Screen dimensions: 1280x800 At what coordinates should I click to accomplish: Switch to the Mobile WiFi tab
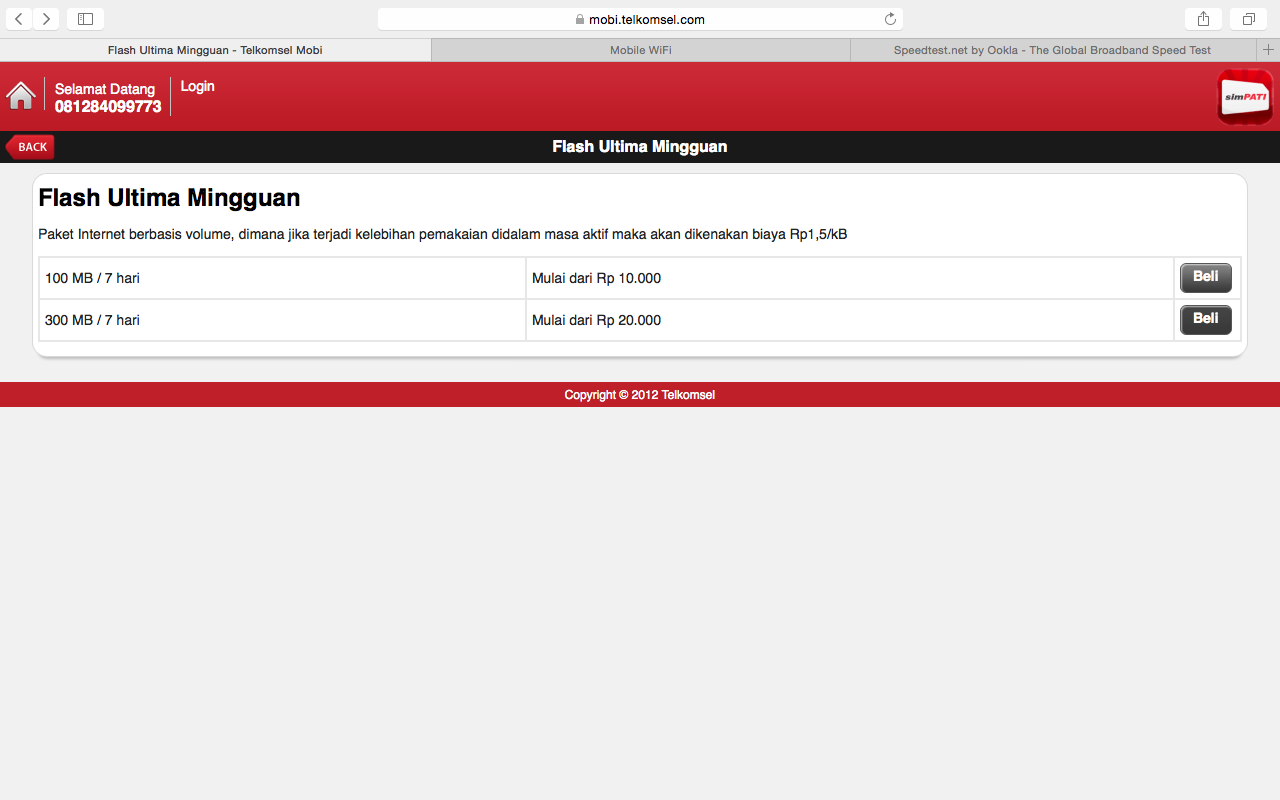[x=641, y=50]
